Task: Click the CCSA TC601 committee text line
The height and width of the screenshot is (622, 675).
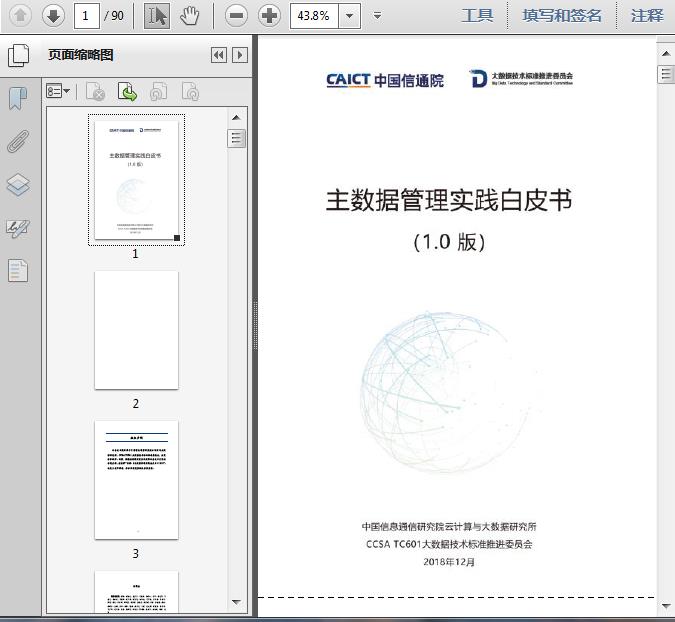Action: pyautogui.click(x=449, y=544)
